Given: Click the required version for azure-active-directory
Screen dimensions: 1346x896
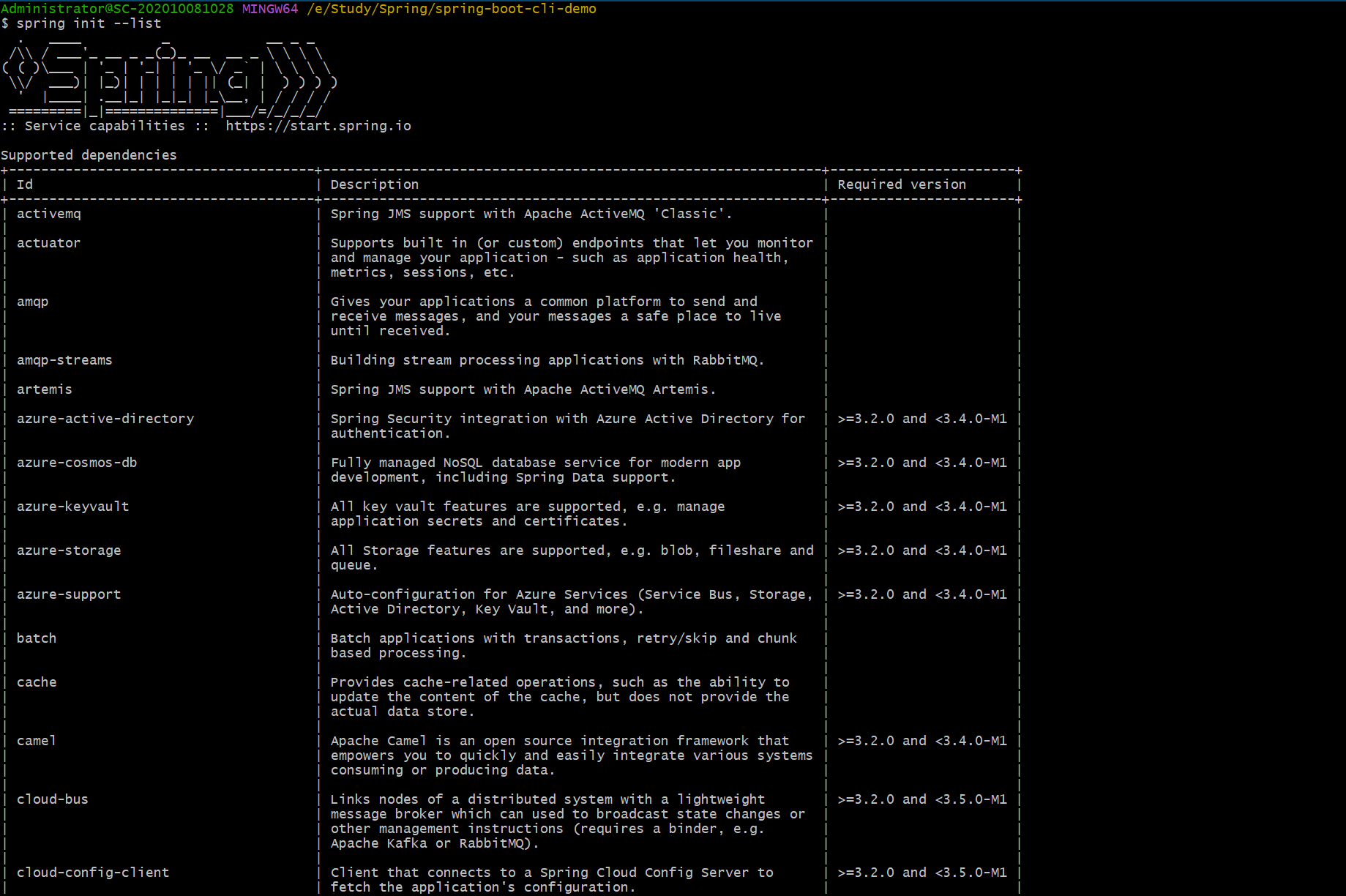Looking at the screenshot, I should click(x=922, y=419).
